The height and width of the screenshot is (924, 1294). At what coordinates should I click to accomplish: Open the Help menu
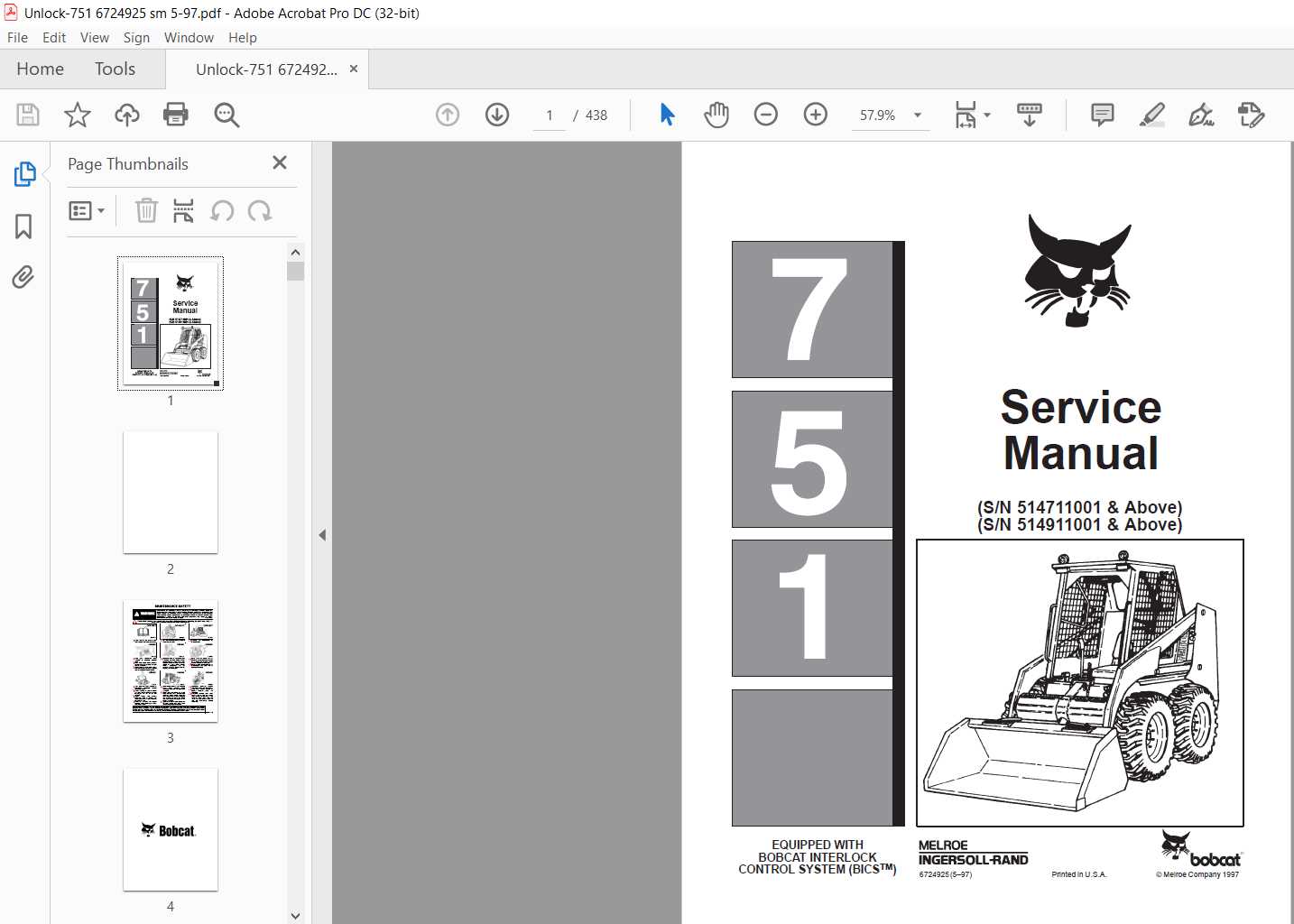pyautogui.click(x=243, y=38)
